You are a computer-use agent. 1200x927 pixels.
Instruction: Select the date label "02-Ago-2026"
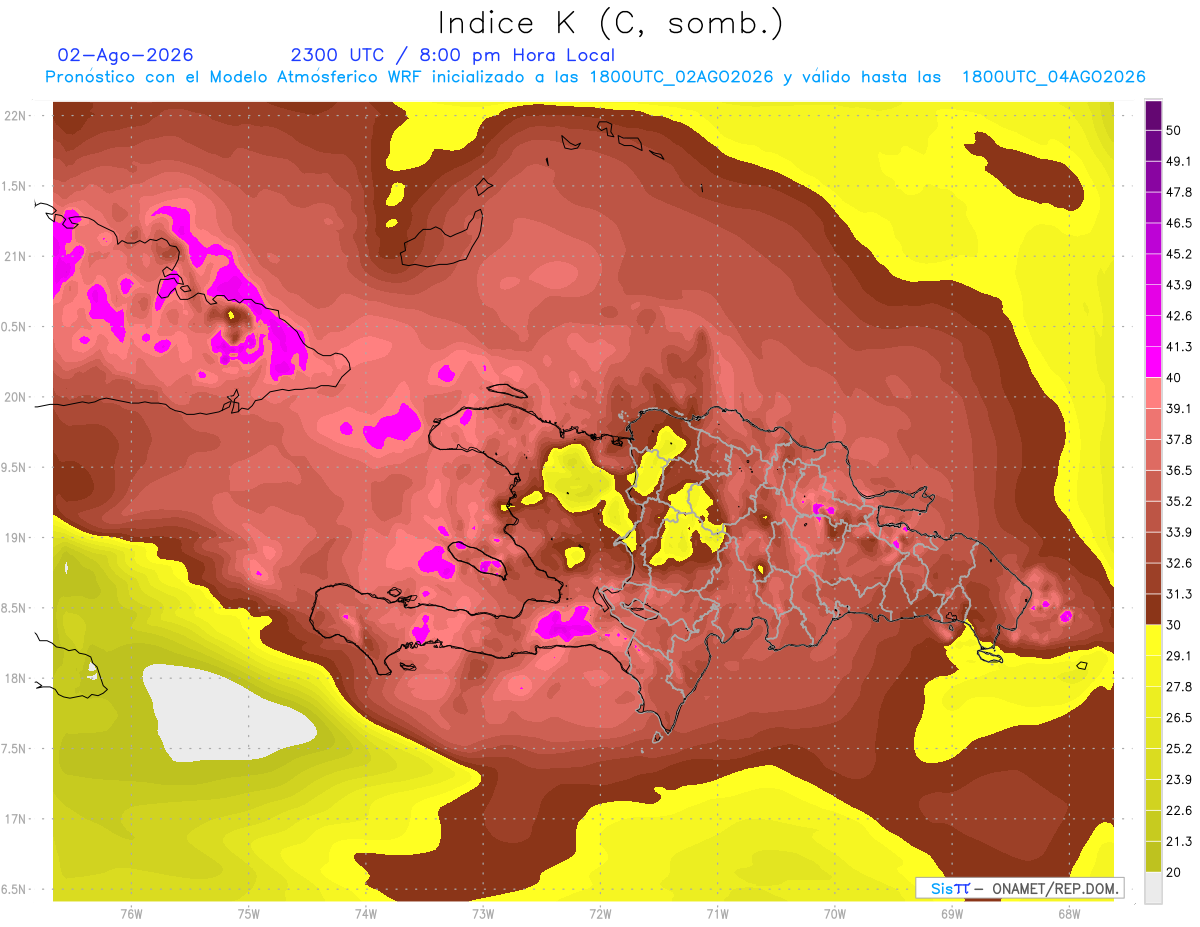coord(126,55)
